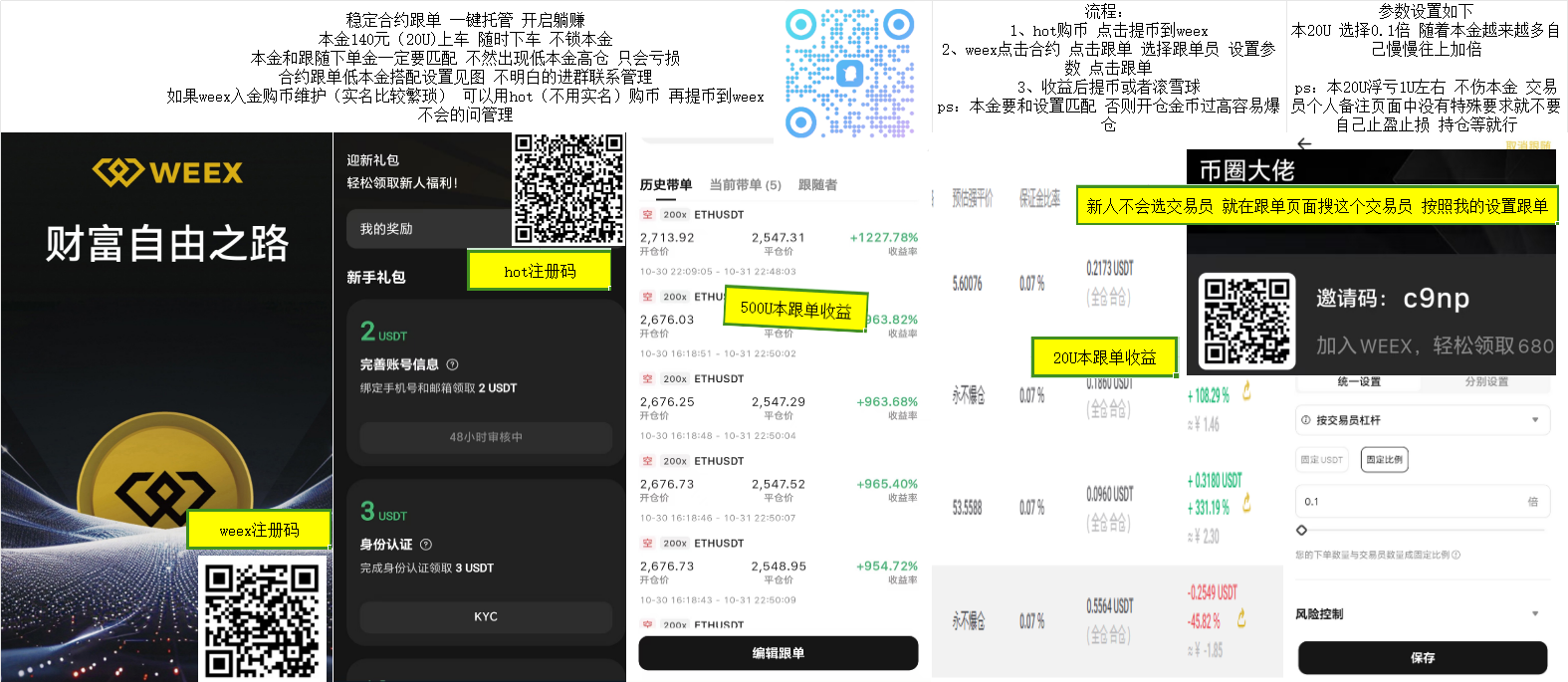1568x682 pixels.
Task: Select the +1227.78% return value
Action: coord(884,238)
